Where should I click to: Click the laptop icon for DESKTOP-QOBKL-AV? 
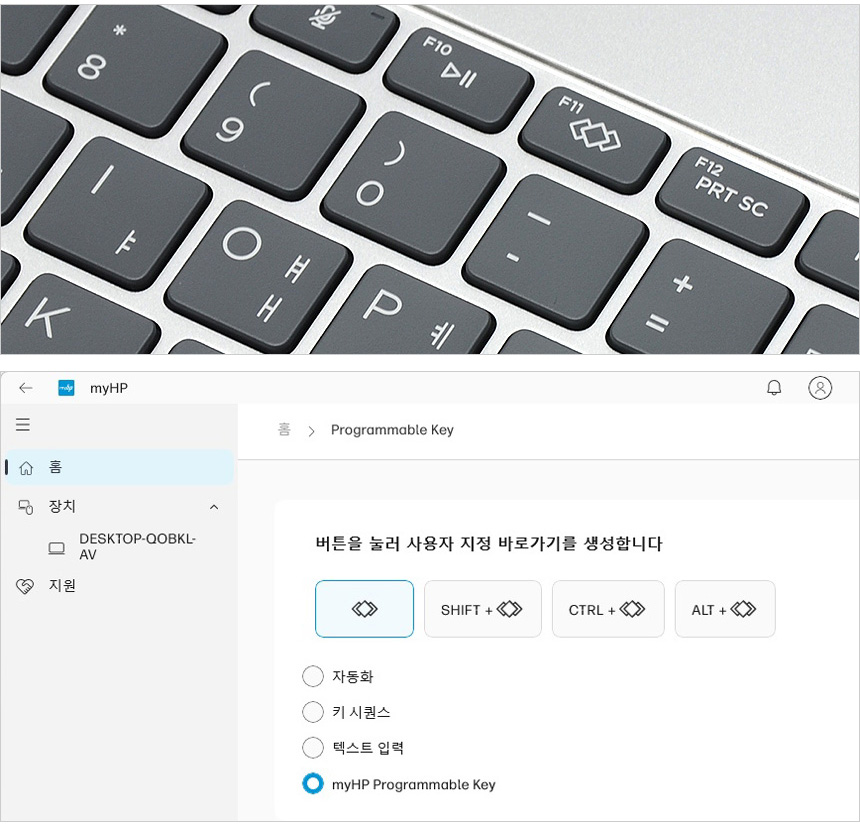(x=56, y=548)
